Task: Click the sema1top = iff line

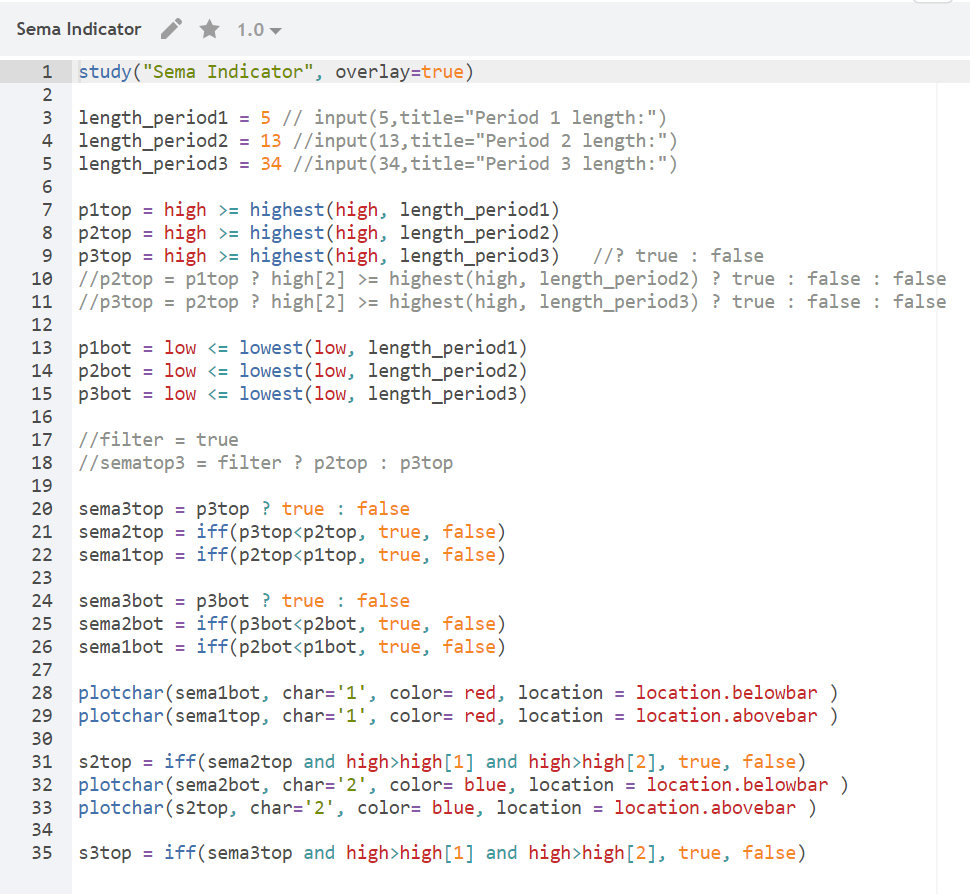Action: (293, 554)
